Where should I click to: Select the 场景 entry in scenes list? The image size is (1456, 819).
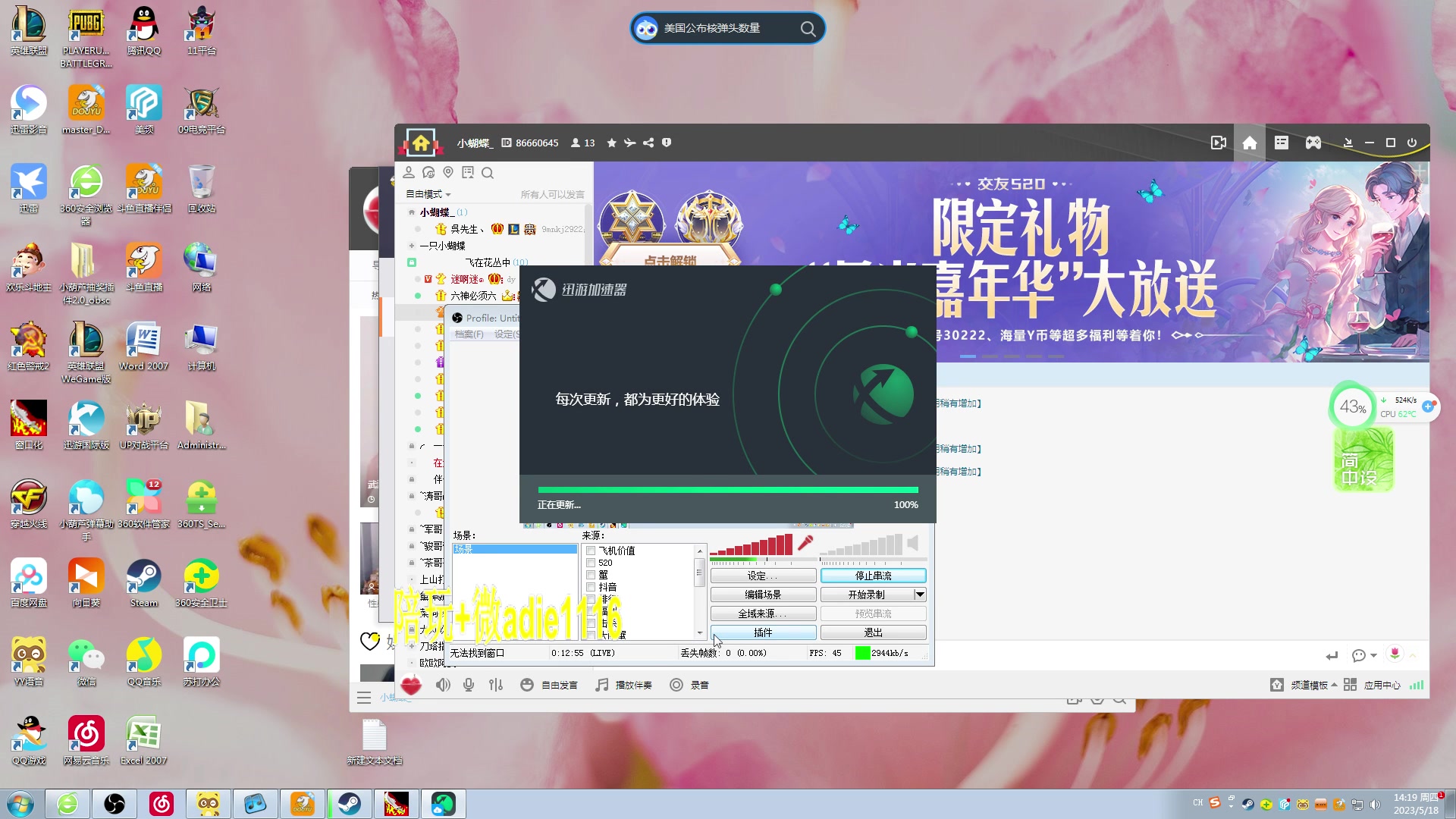pos(515,549)
